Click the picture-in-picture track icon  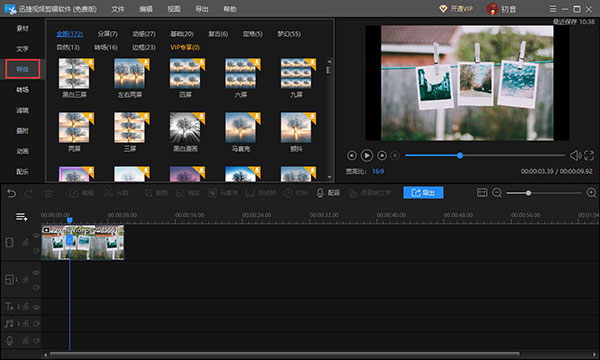click(10, 279)
